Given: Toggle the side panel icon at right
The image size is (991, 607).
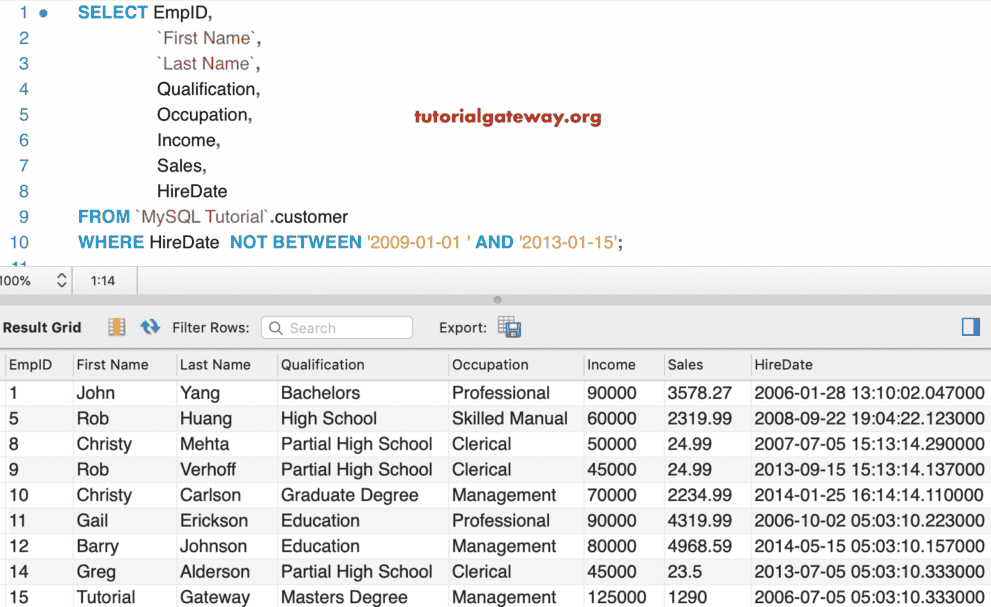Looking at the screenshot, I should click(971, 327).
